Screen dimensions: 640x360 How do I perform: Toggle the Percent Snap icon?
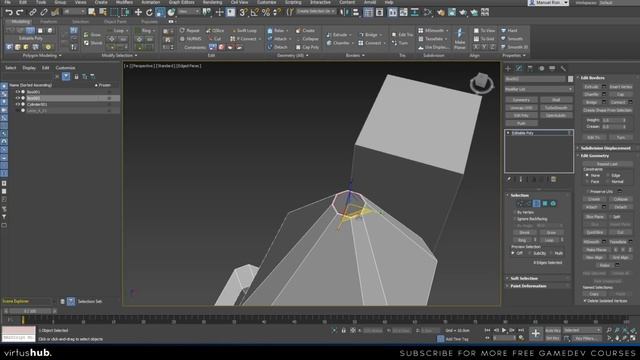[x=266, y=12]
